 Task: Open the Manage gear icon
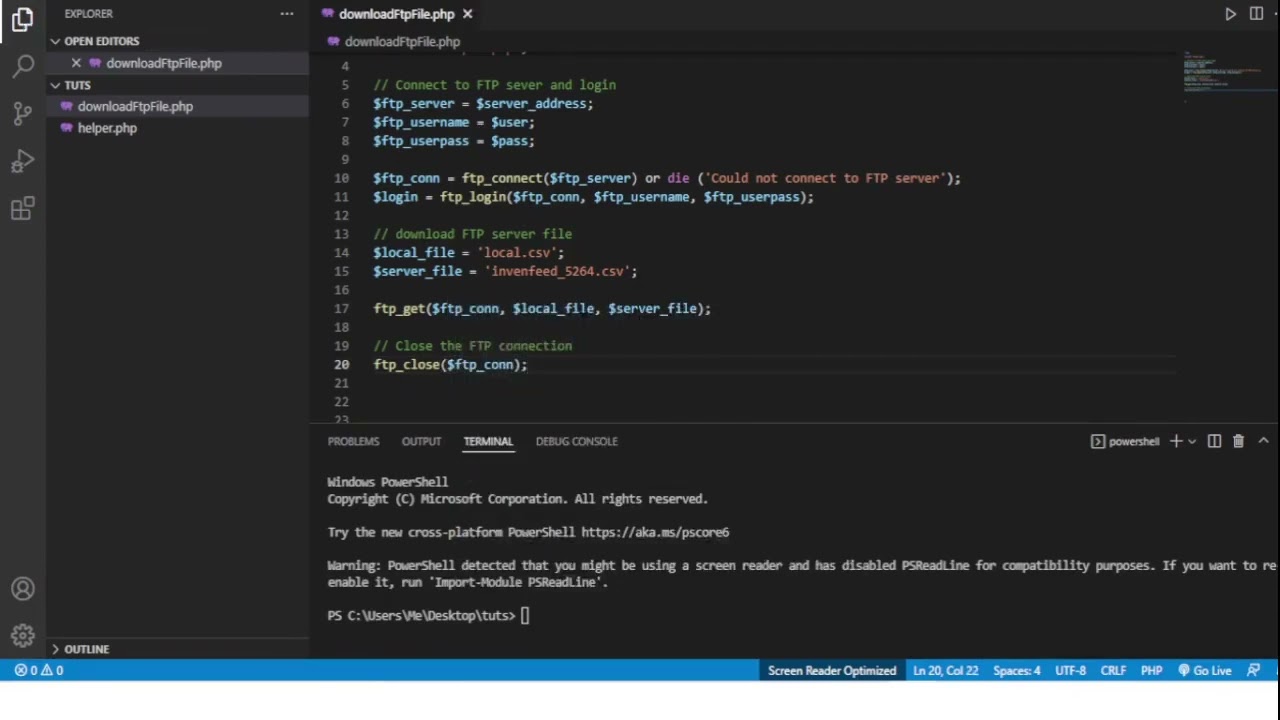tap(22, 636)
